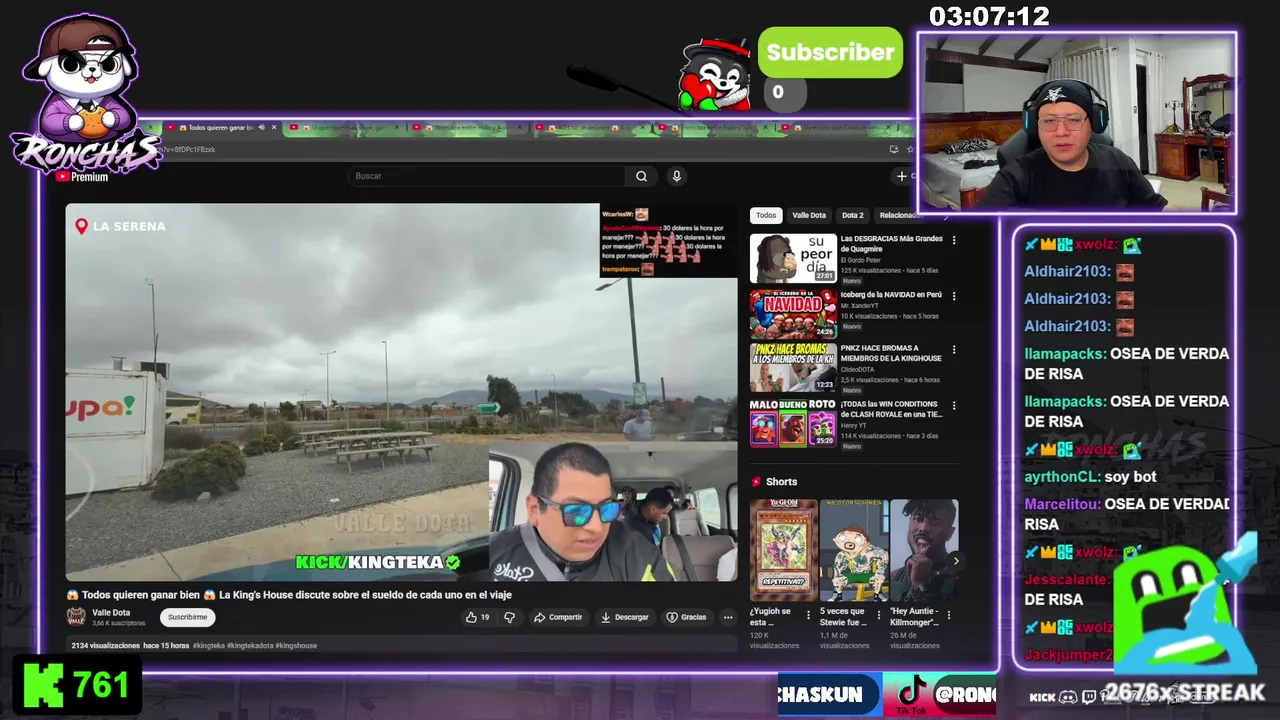Click the #kingshouse hashtag
The image size is (1280, 720).
coord(296,646)
